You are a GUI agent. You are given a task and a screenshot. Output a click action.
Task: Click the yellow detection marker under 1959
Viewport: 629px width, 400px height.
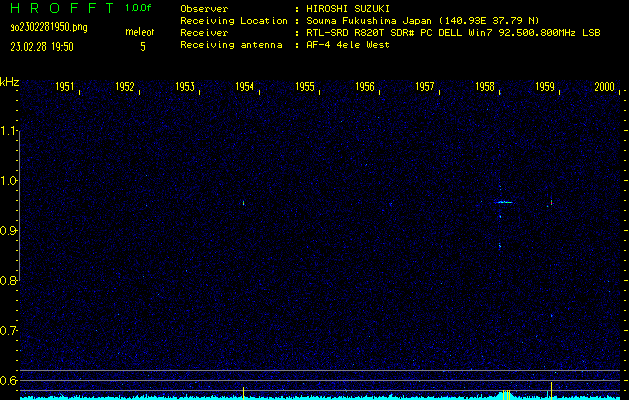coord(552,390)
